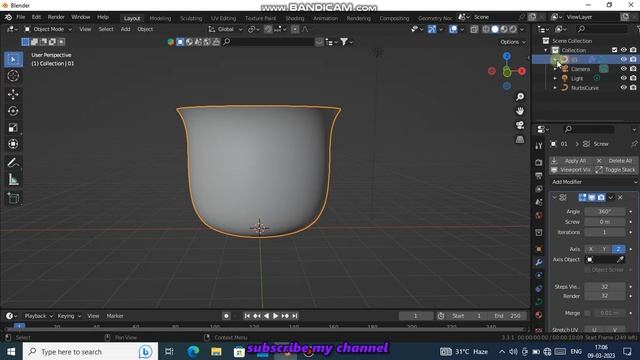This screenshot has width=640, height=360.
Task: Click the Render steps 32 slider
Action: (x=604, y=296)
